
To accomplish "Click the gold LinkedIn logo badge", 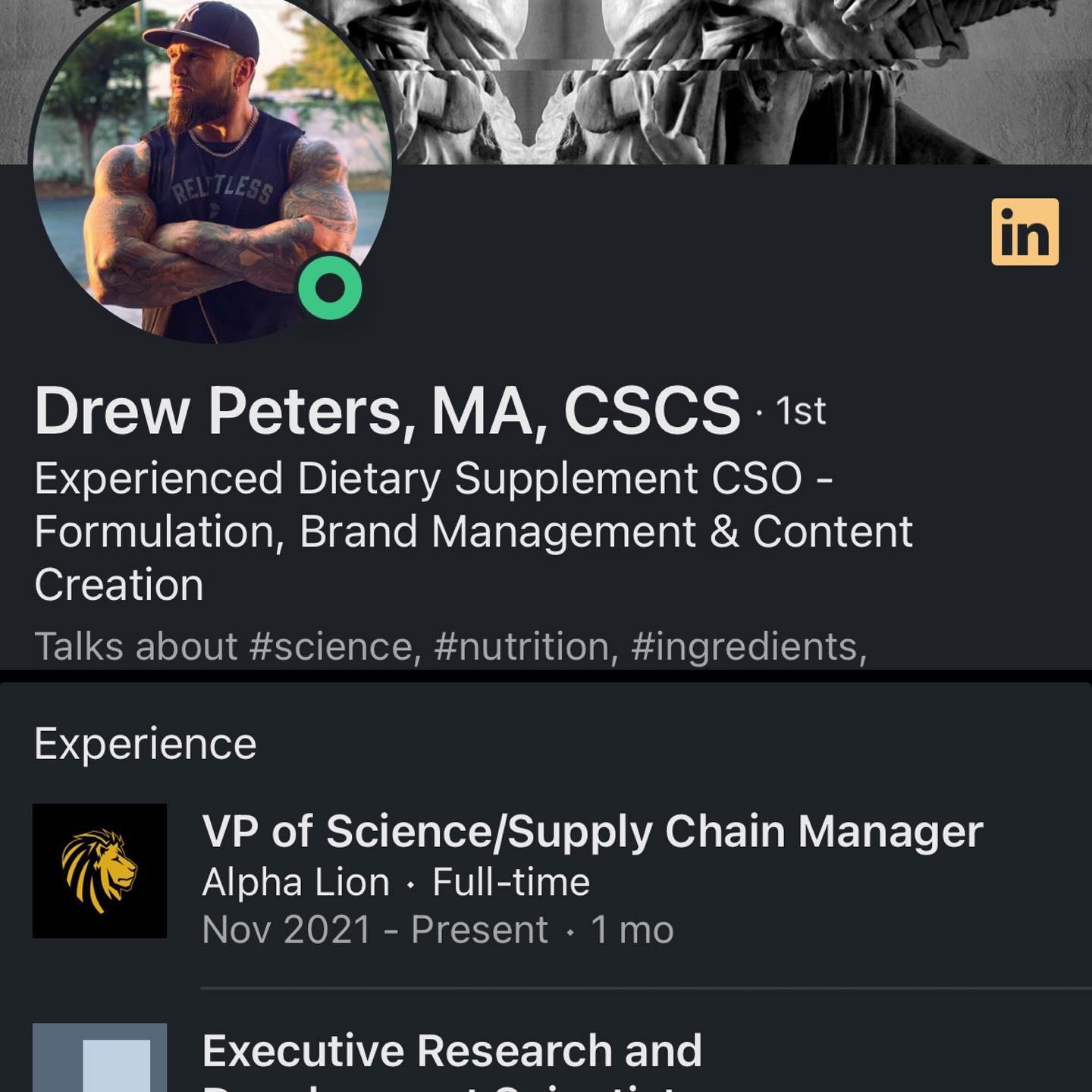I will click(1025, 232).
